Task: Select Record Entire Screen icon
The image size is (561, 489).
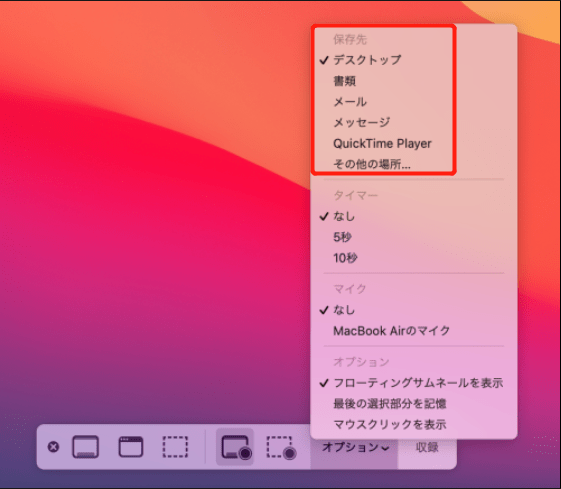Action: coord(235,447)
